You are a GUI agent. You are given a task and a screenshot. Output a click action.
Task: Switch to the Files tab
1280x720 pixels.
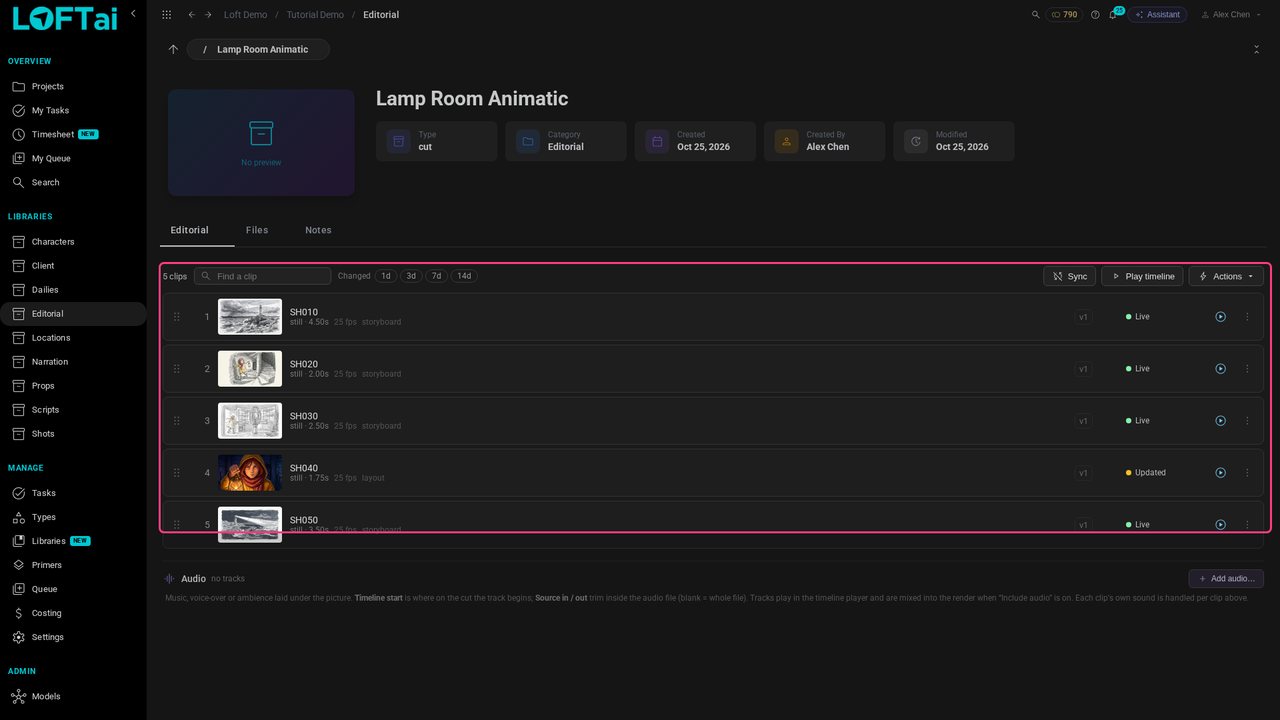257,230
